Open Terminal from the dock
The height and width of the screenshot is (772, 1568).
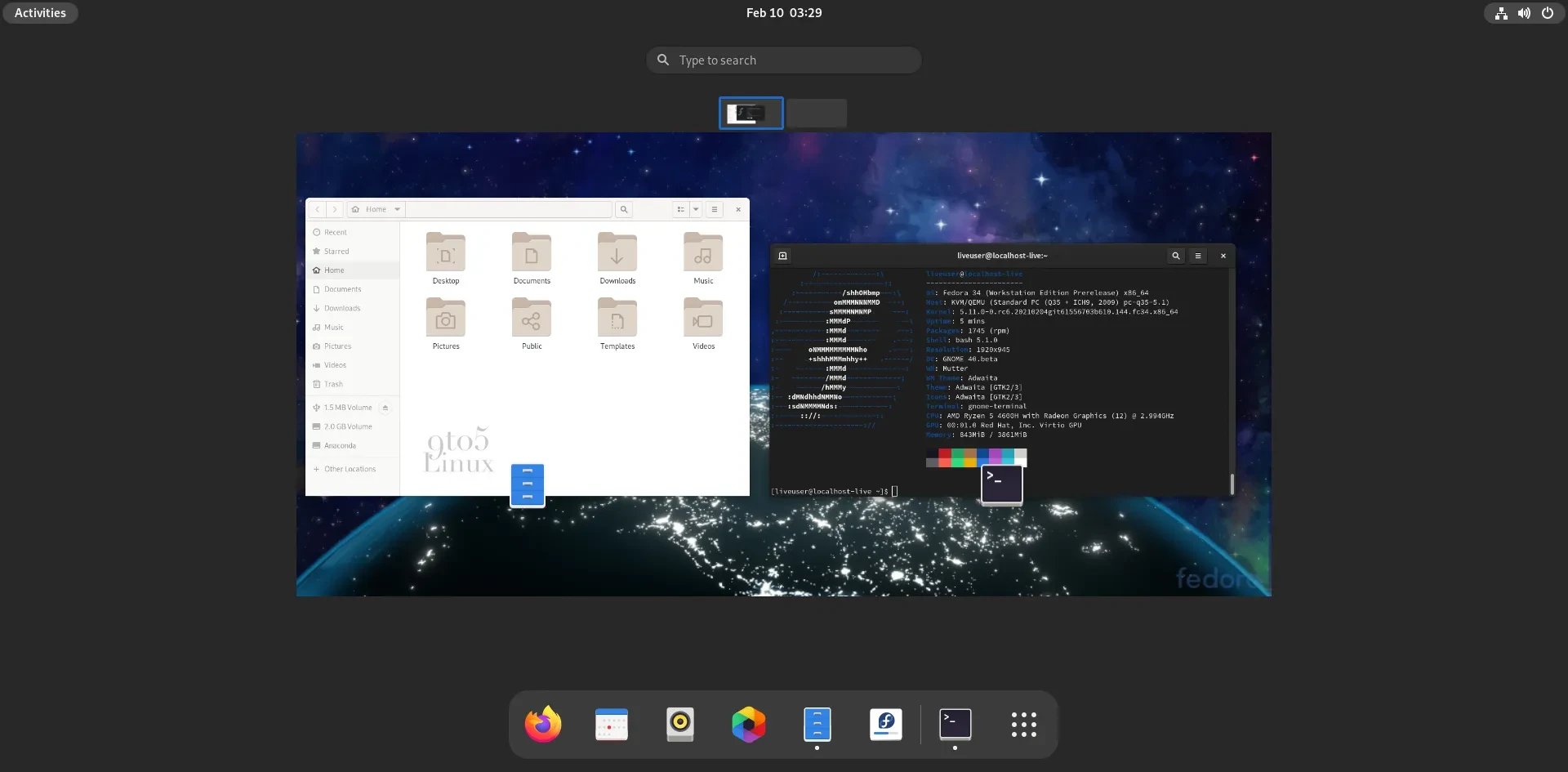(x=955, y=725)
